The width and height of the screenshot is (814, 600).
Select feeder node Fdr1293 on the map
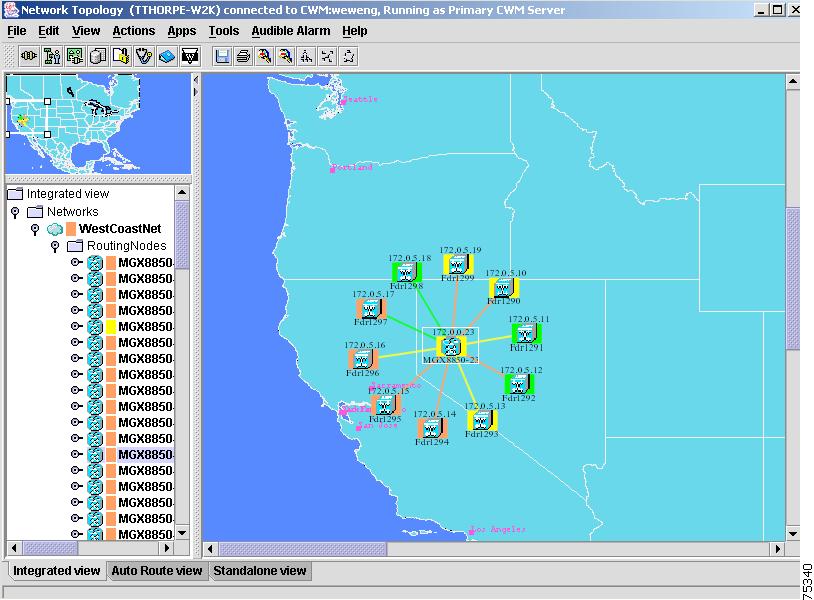point(482,420)
